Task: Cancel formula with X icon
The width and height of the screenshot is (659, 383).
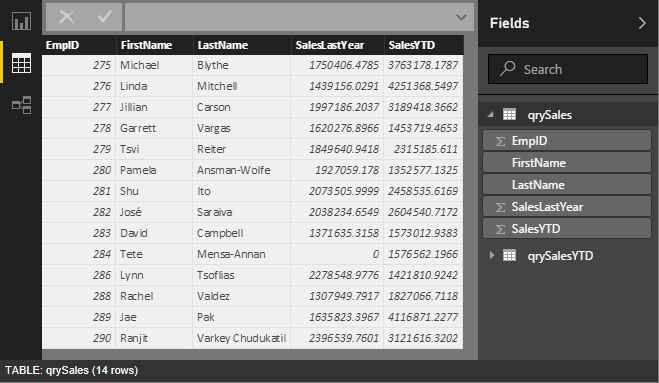Action: pos(67,17)
